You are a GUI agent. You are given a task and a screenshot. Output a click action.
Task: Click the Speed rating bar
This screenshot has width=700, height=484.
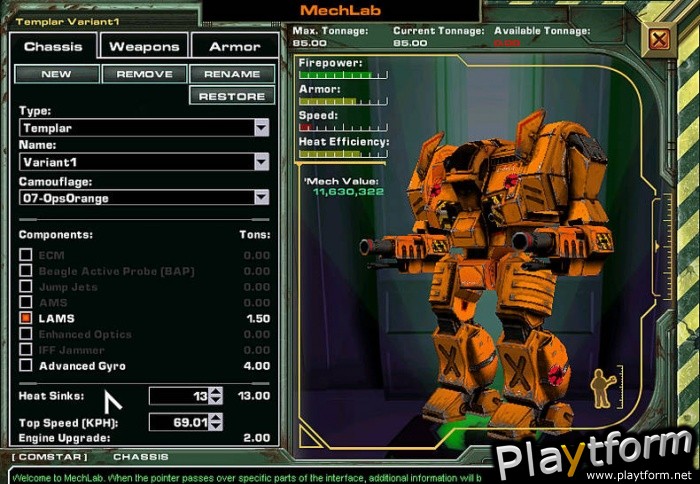click(x=343, y=127)
